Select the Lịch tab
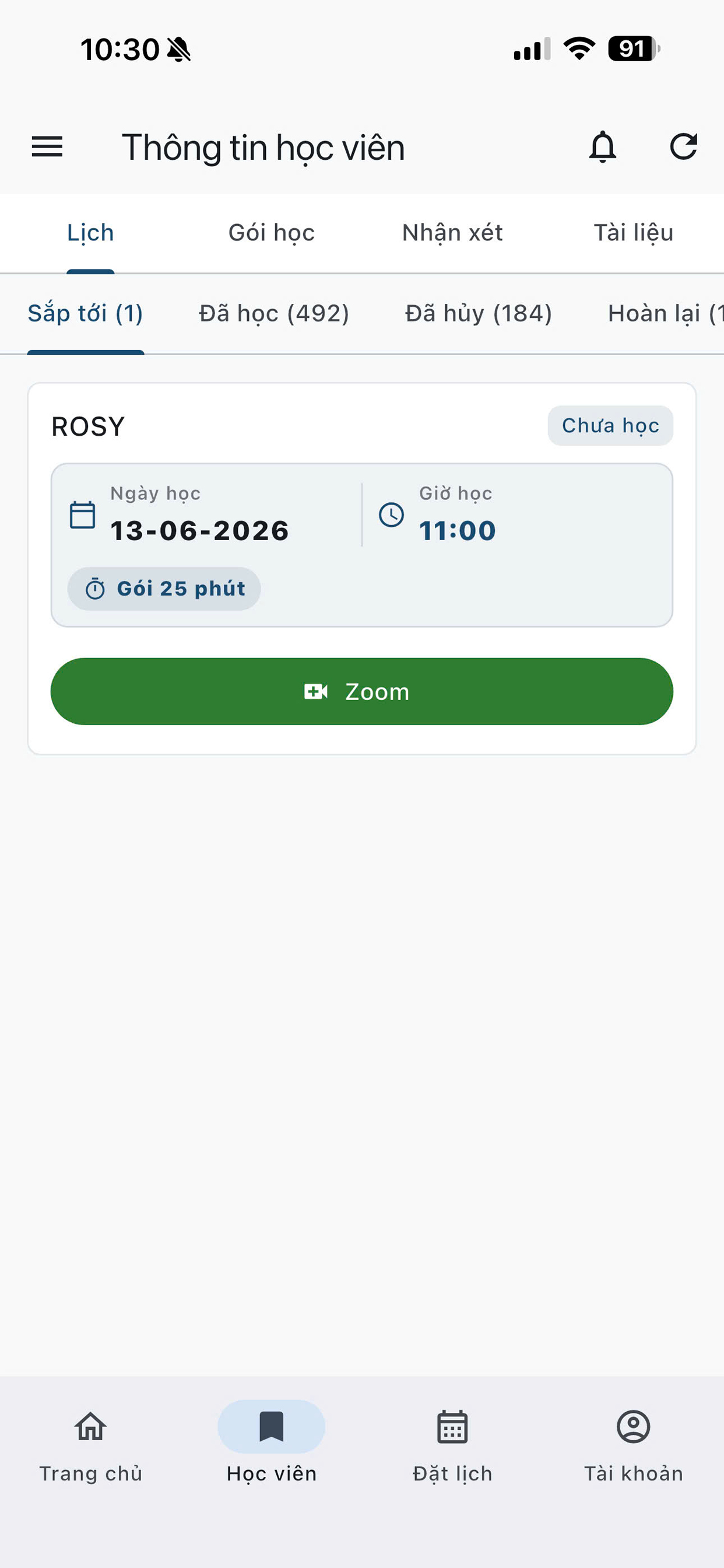724x1568 pixels. tap(91, 233)
